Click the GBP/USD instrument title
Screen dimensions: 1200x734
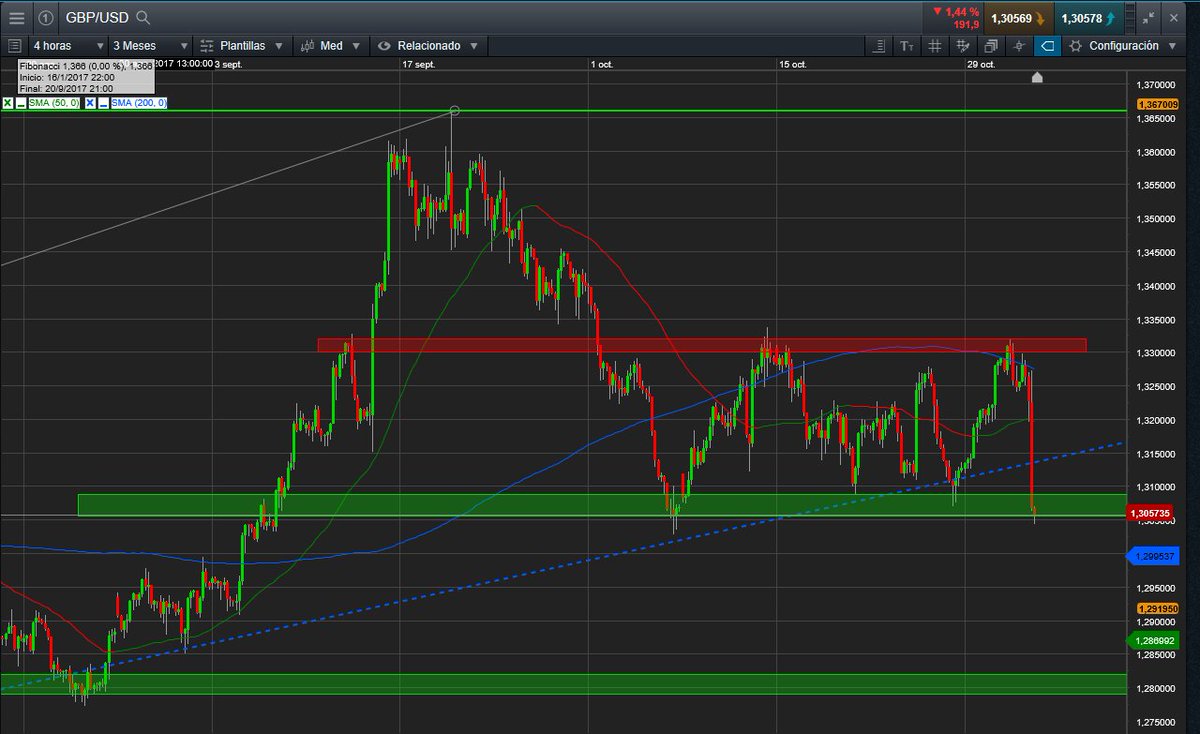pos(97,17)
